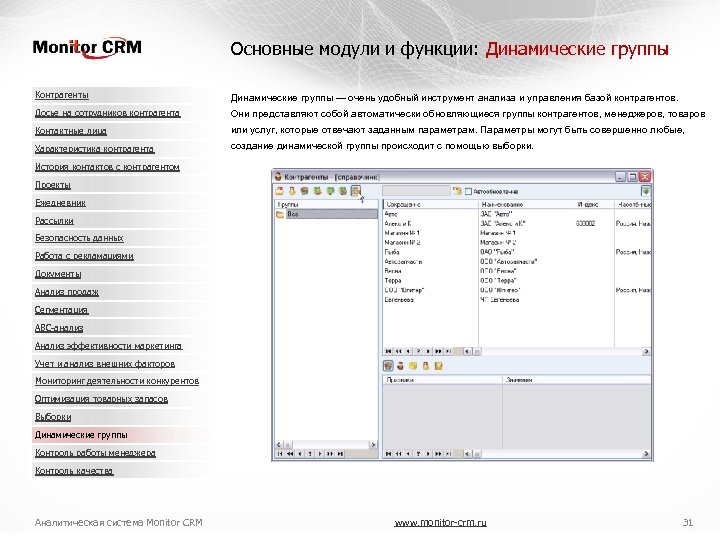Image resolution: width=720 pixels, height=540 pixels.
Task: Open the Безопасность данных link
Action: click(79, 238)
